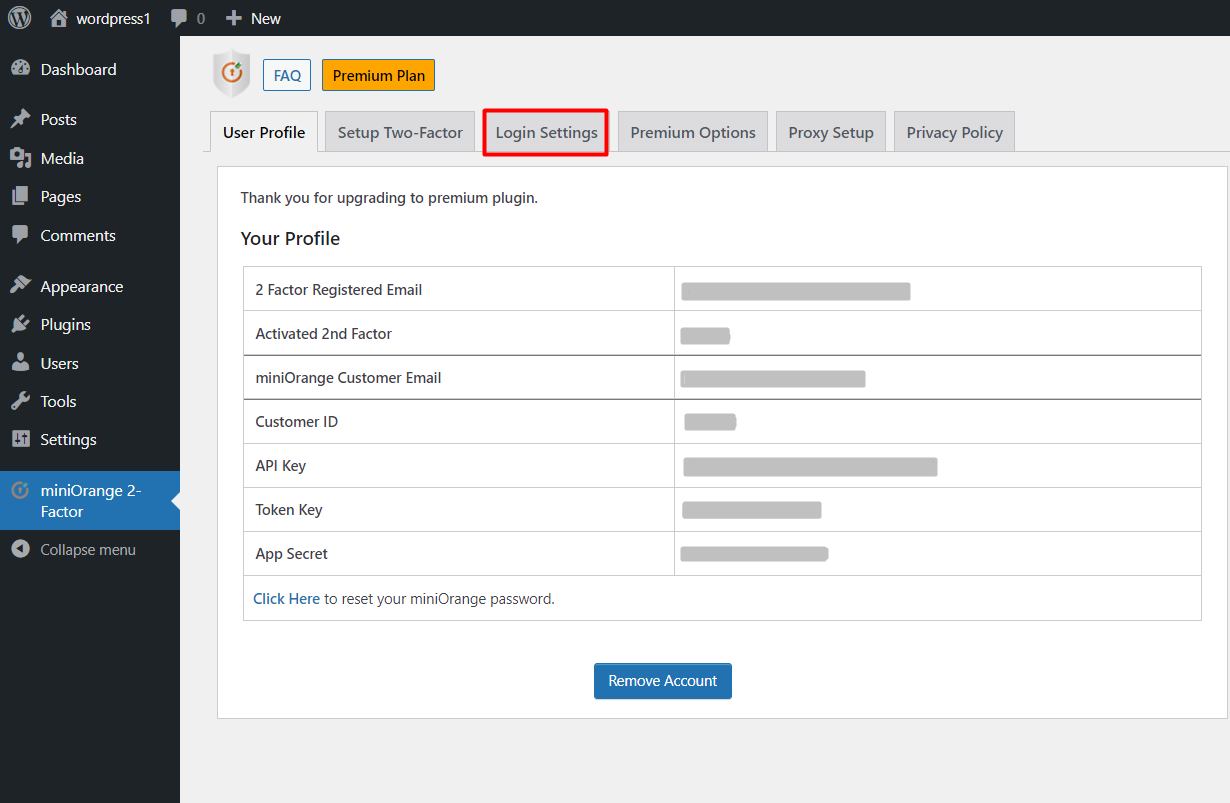The height and width of the screenshot is (803, 1230).
Task: Click the plus icon next to New
Action: coord(234,18)
